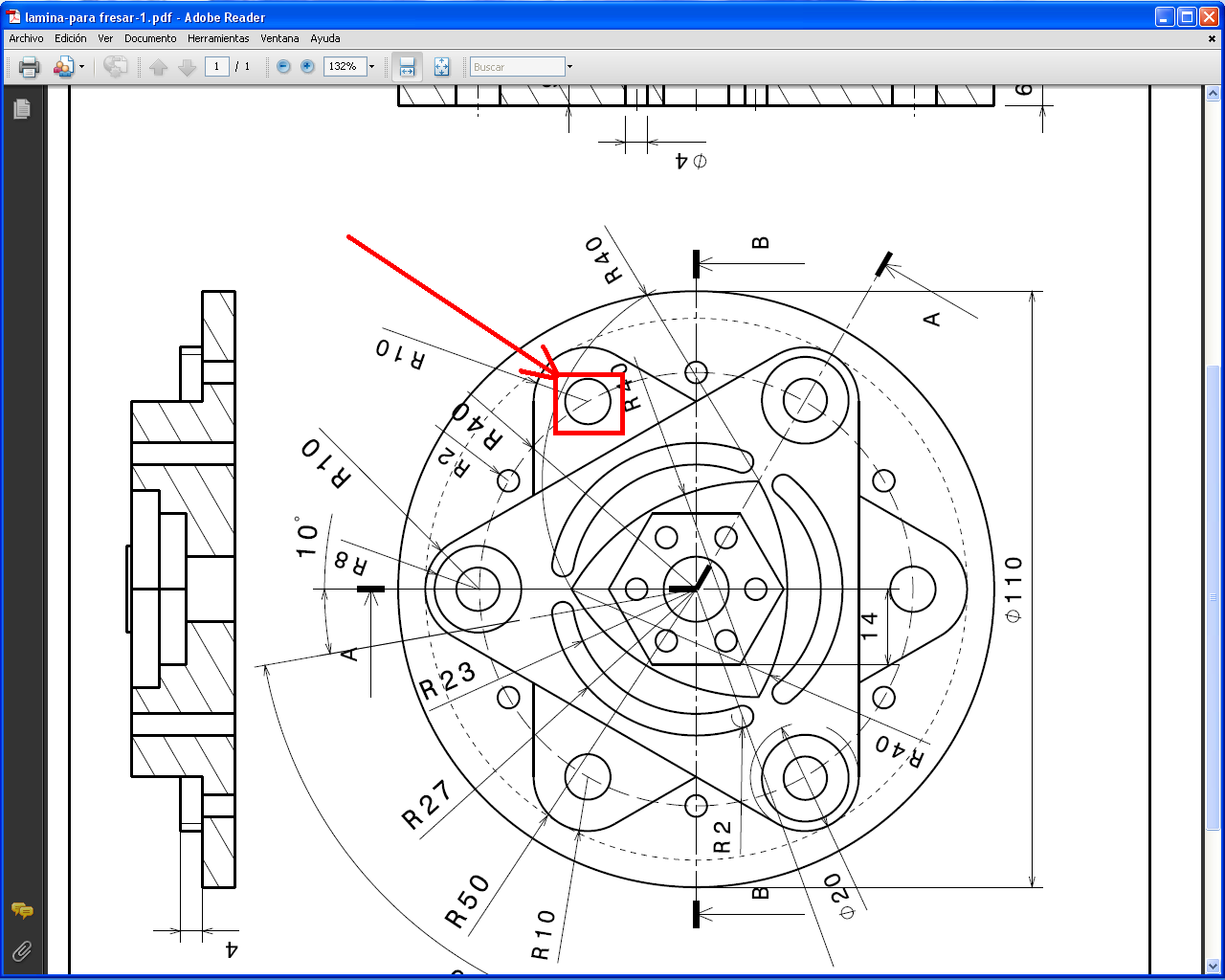Open the Pages panel in sidebar

pos(21,109)
